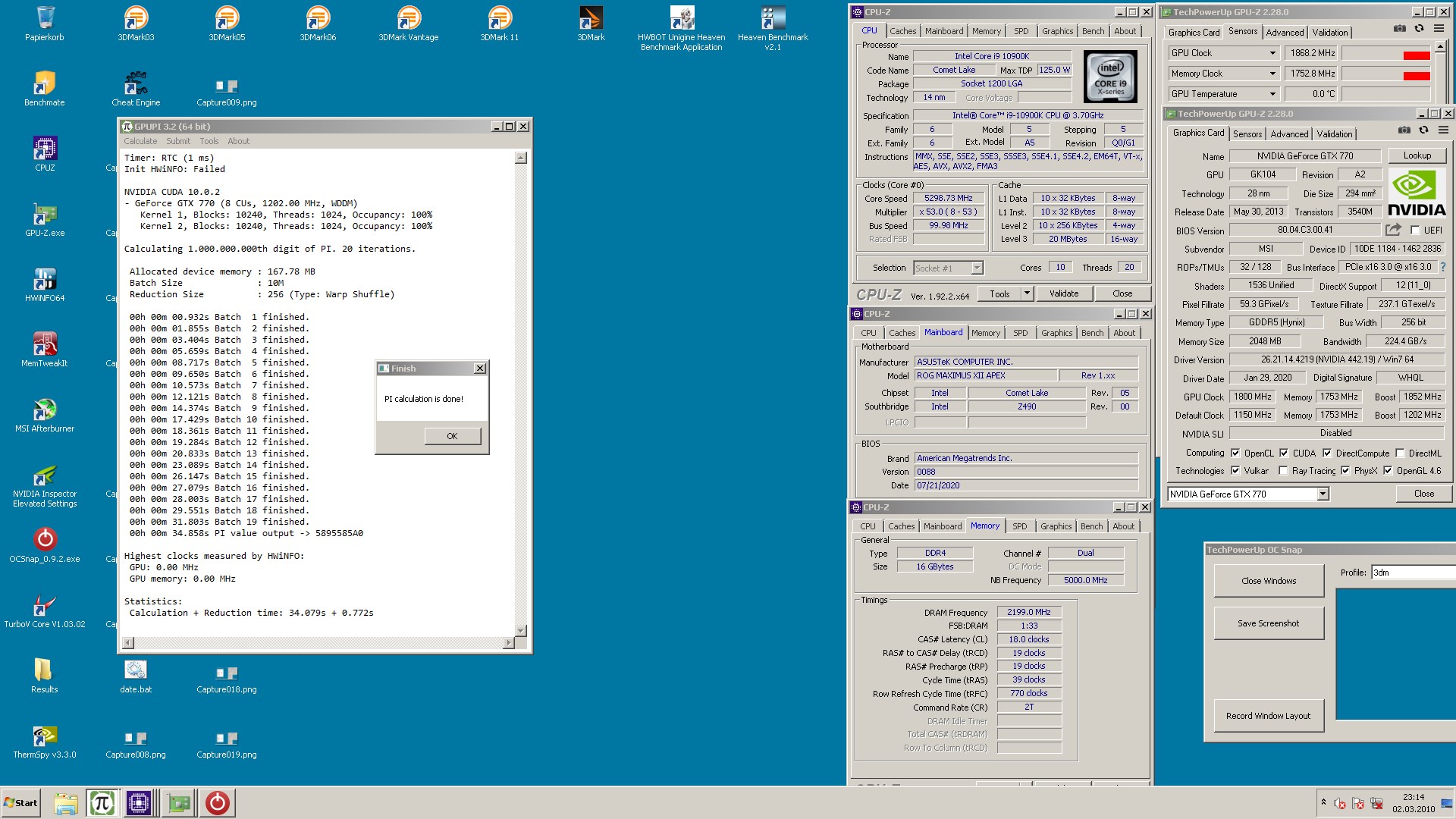Open the CPU-Z Socket #1 selection dropdown
The width and height of the screenshot is (1456, 819).
[x=977, y=268]
